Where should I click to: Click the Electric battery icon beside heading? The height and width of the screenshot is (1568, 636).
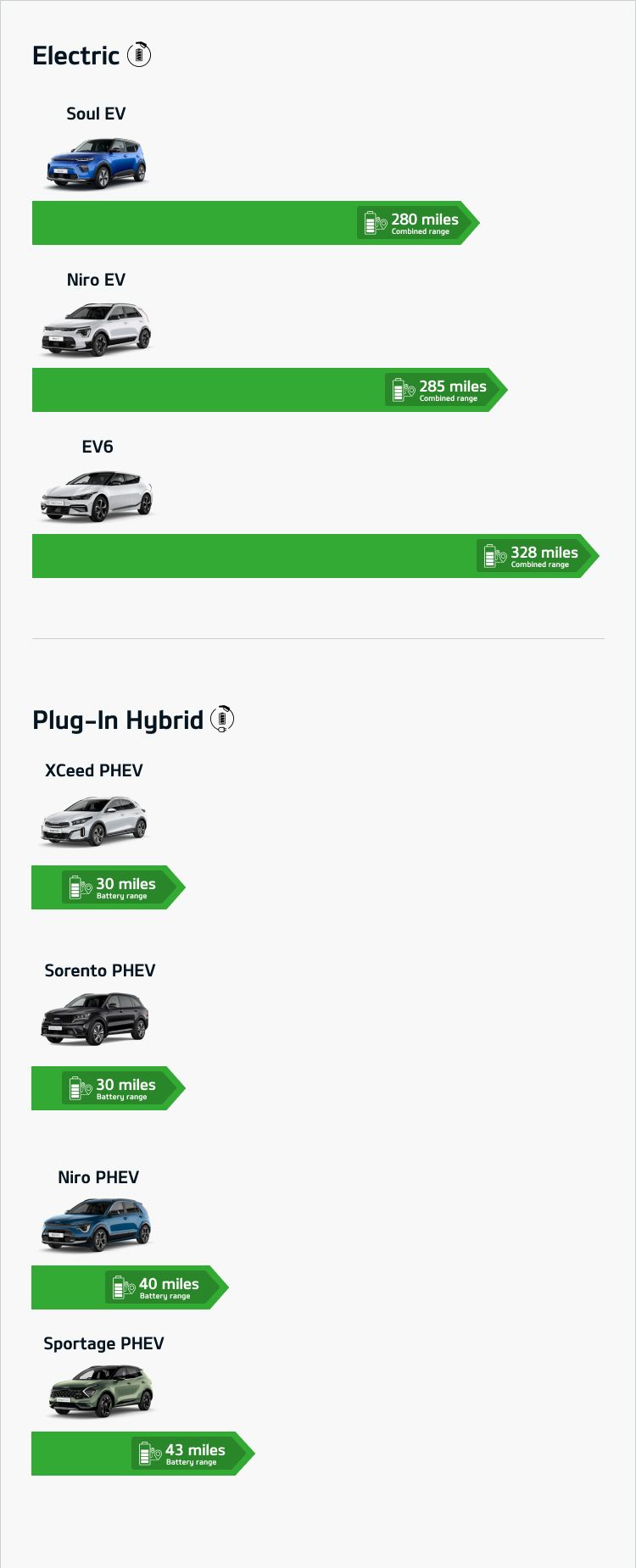tap(139, 55)
